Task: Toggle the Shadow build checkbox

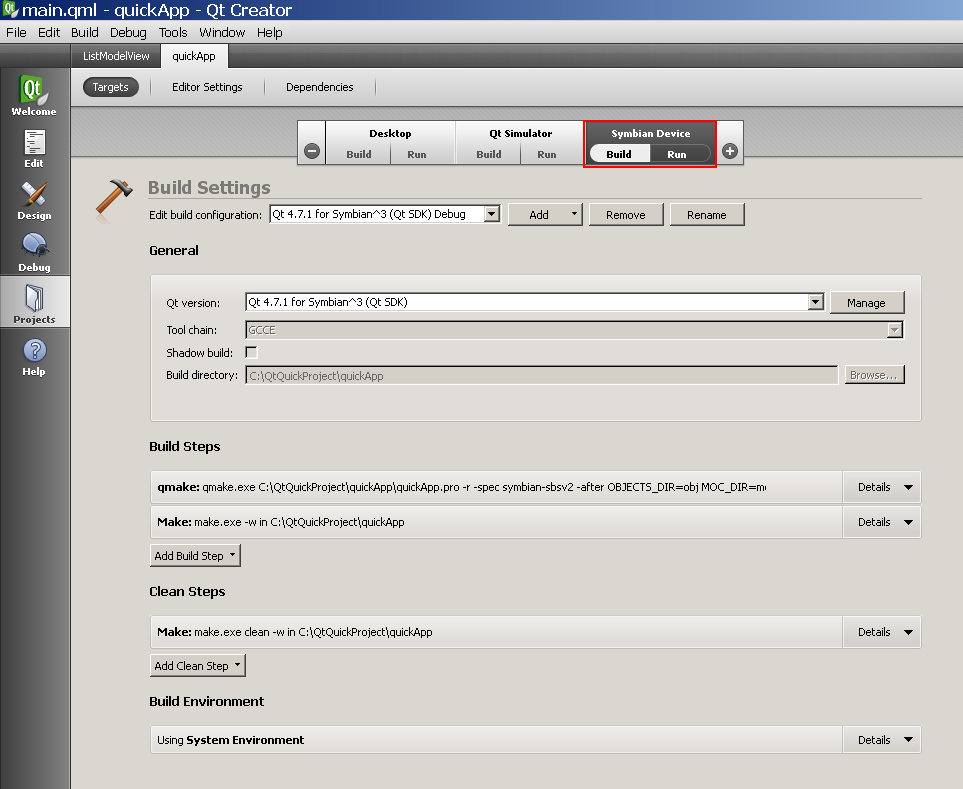Action: point(251,352)
